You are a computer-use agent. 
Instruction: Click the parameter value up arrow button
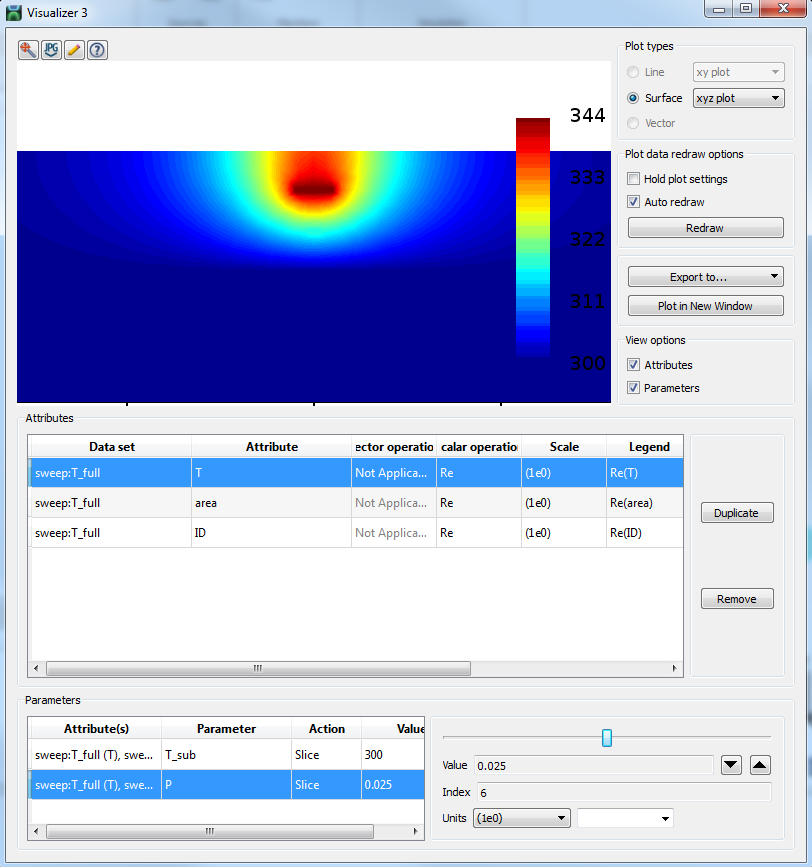(x=760, y=765)
